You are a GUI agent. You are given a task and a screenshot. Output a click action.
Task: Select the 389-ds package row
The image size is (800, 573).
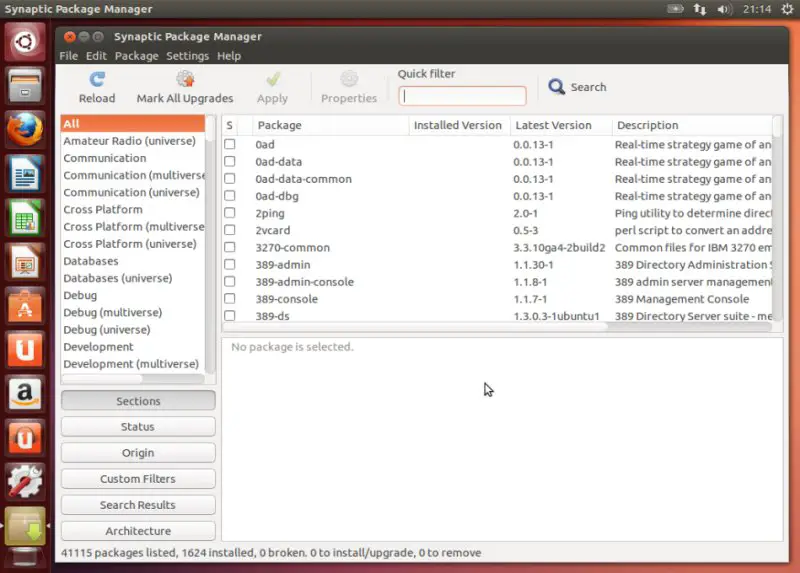(497, 316)
